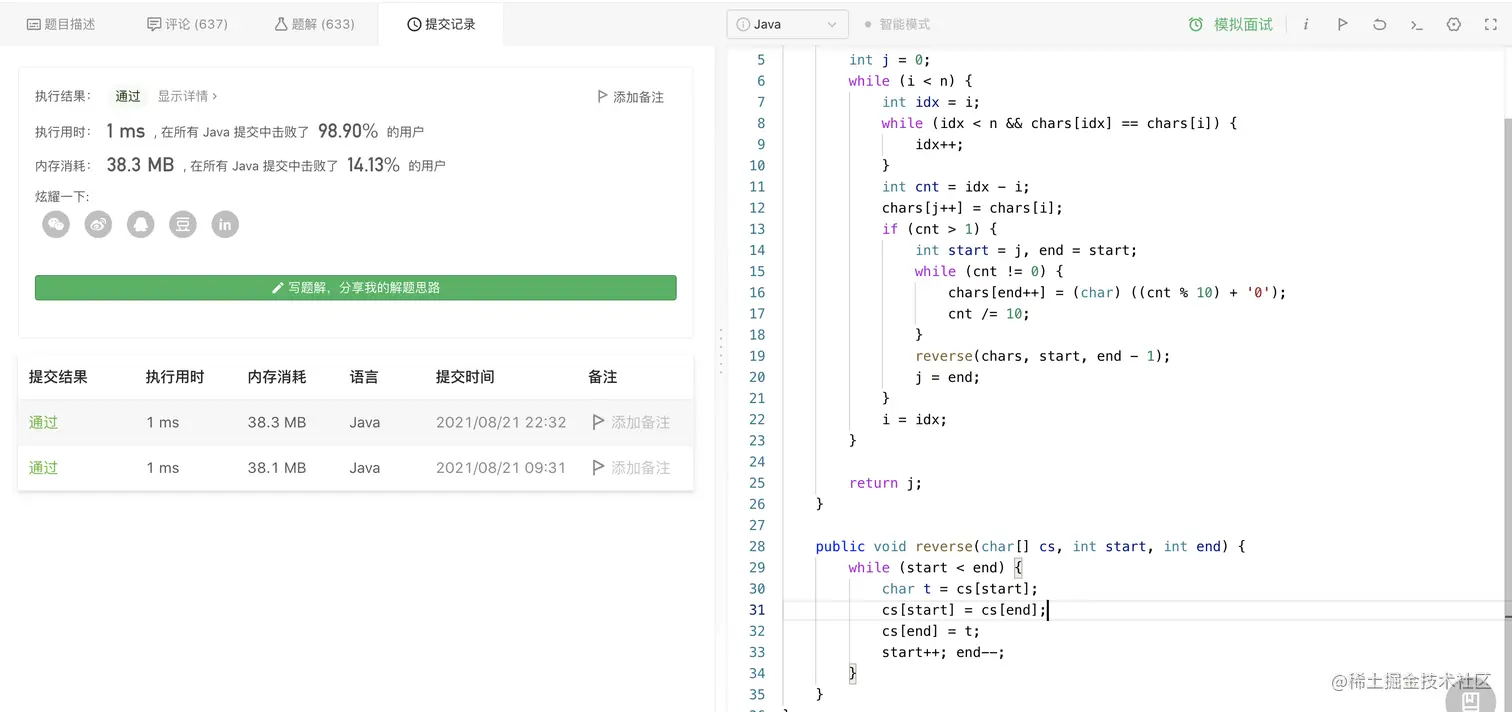Add note for the 22:32 submission row
This screenshot has width=1512, height=712.
[x=631, y=422]
